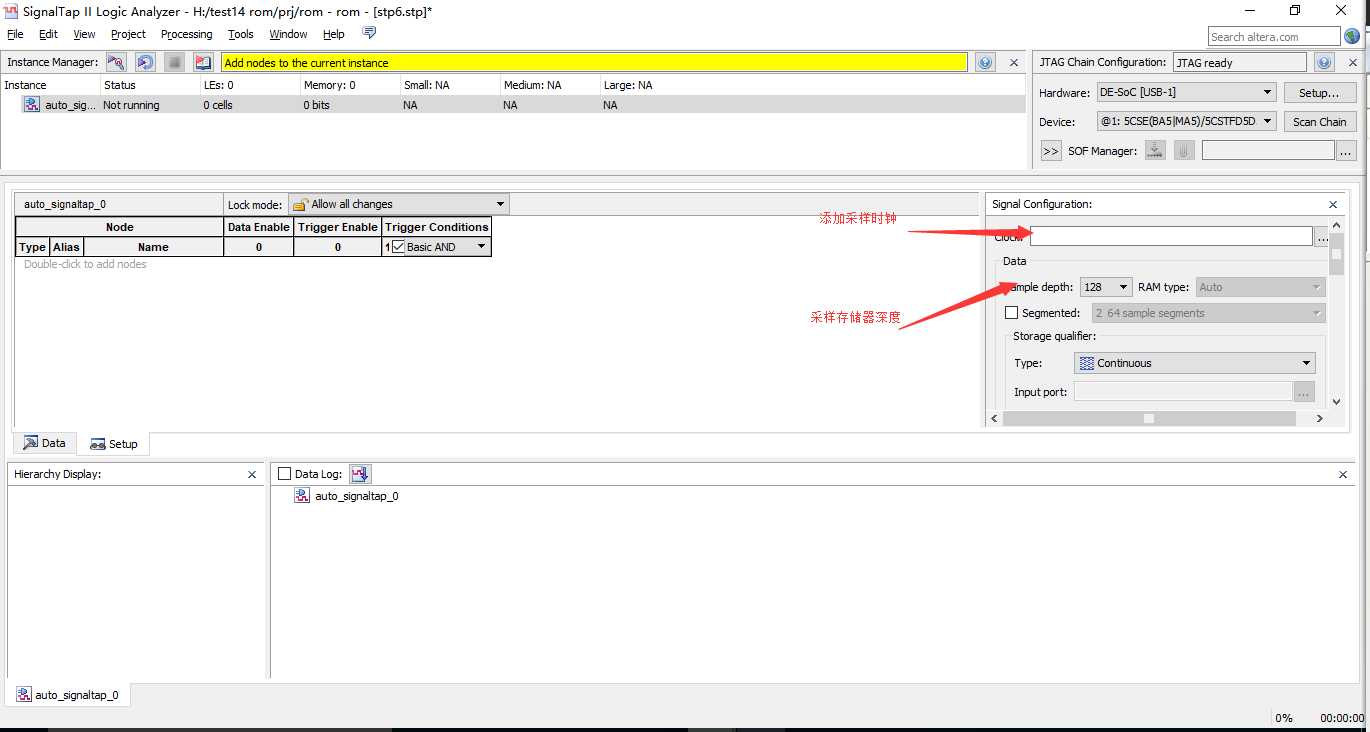Click the SOF Manager program device icon

1155,151
